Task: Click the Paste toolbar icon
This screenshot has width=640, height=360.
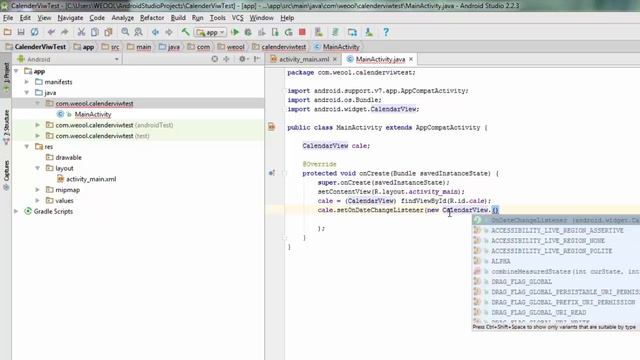Action: pos(108,32)
